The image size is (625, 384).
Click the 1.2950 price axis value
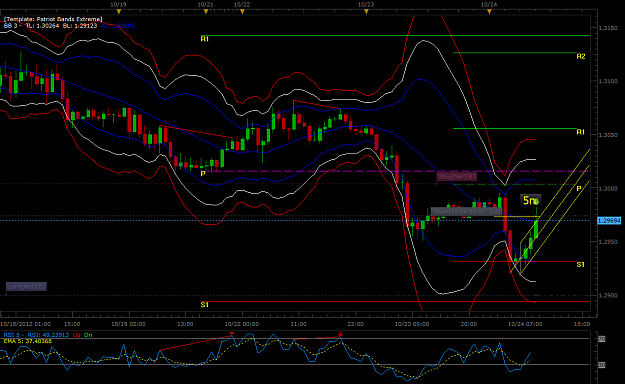tap(609, 242)
